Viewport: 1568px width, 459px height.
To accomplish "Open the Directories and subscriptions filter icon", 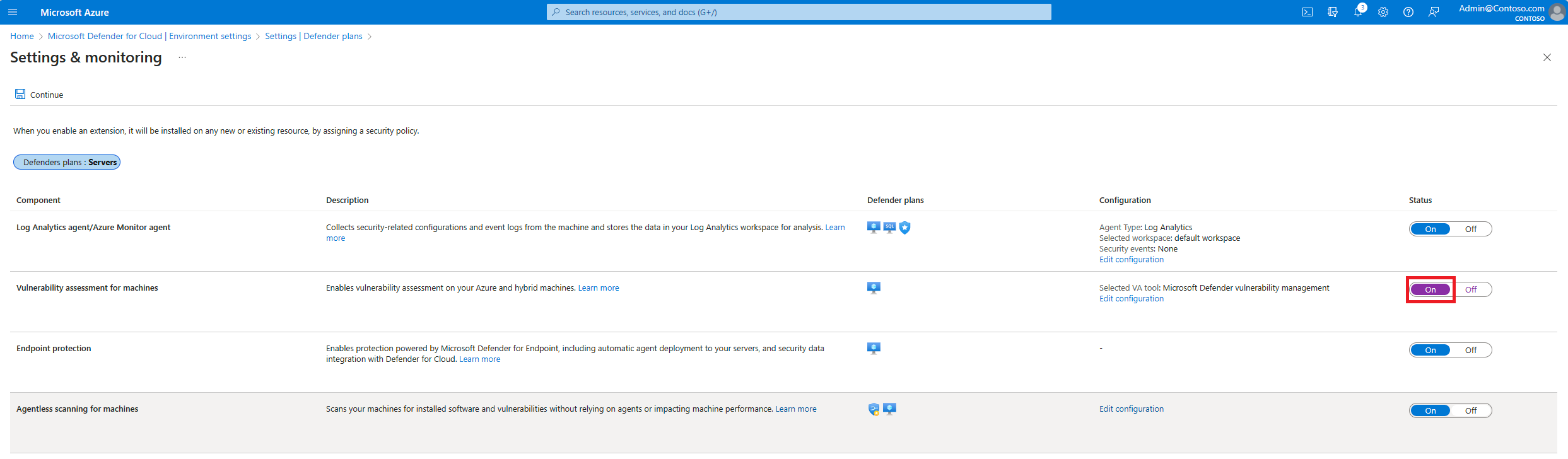I will click(x=1333, y=12).
